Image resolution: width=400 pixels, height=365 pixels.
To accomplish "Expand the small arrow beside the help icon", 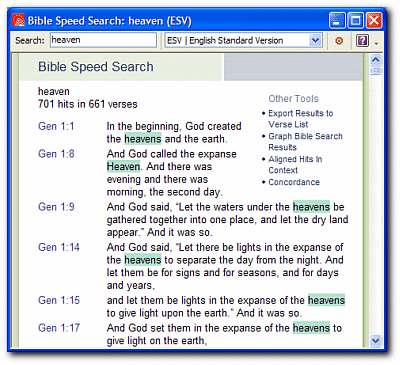I will [x=376, y=44].
